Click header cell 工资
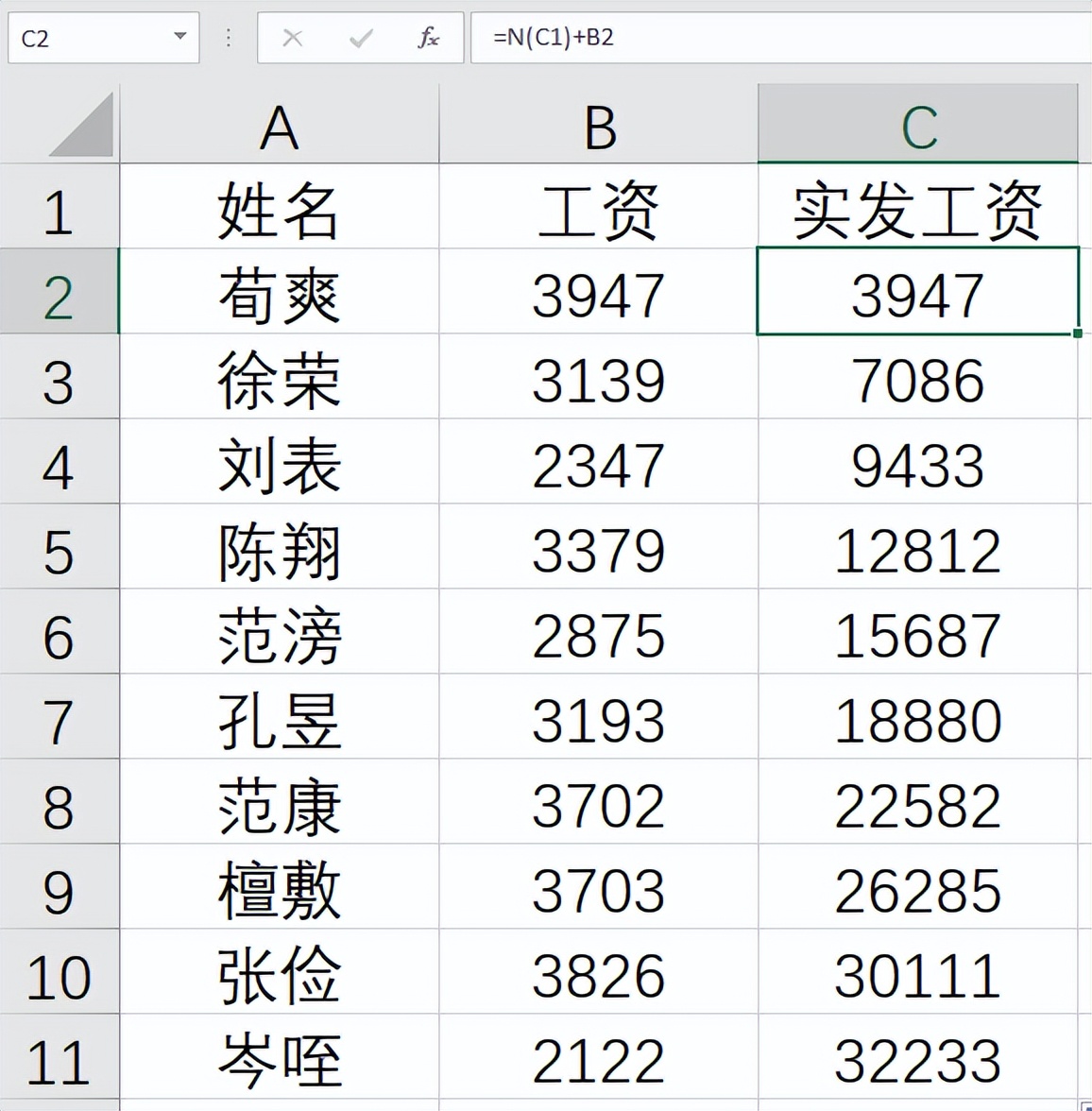 (x=599, y=206)
